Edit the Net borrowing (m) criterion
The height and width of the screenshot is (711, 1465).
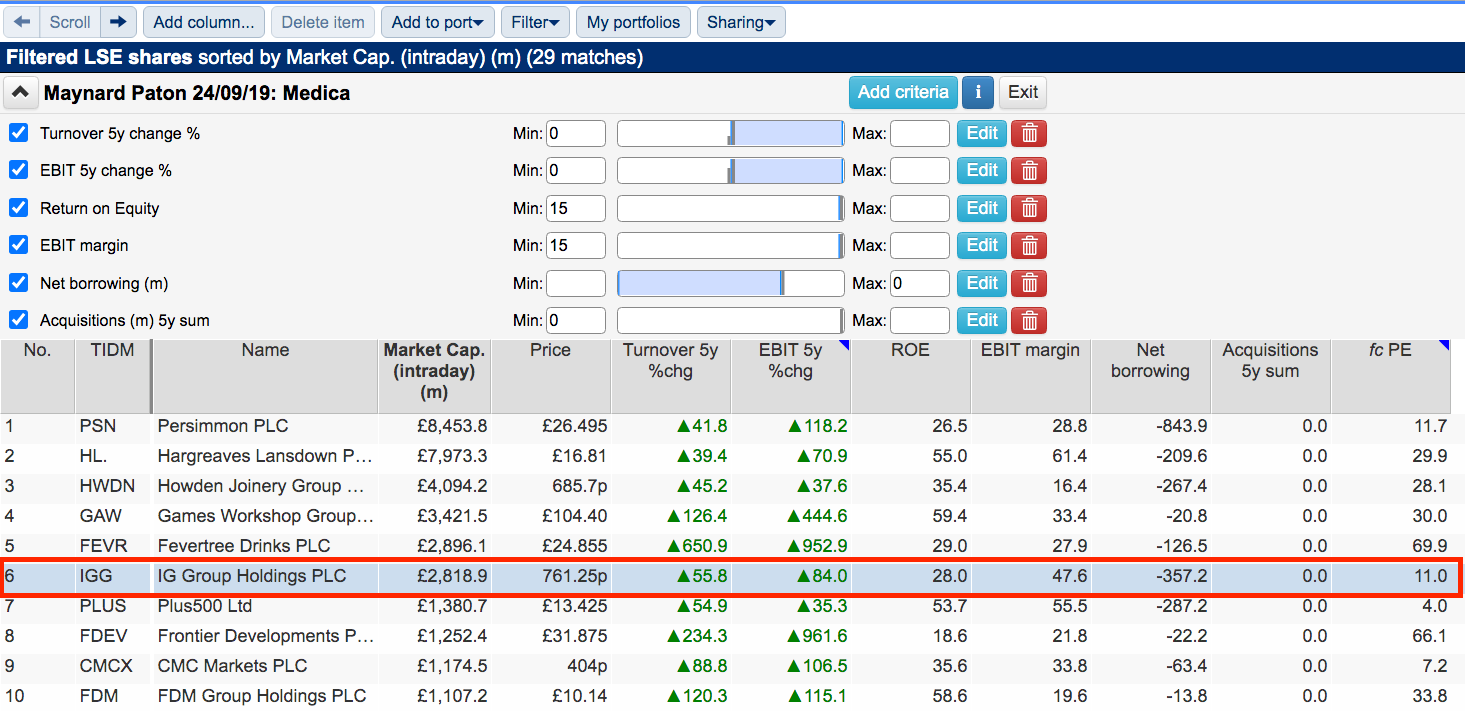click(982, 283)
